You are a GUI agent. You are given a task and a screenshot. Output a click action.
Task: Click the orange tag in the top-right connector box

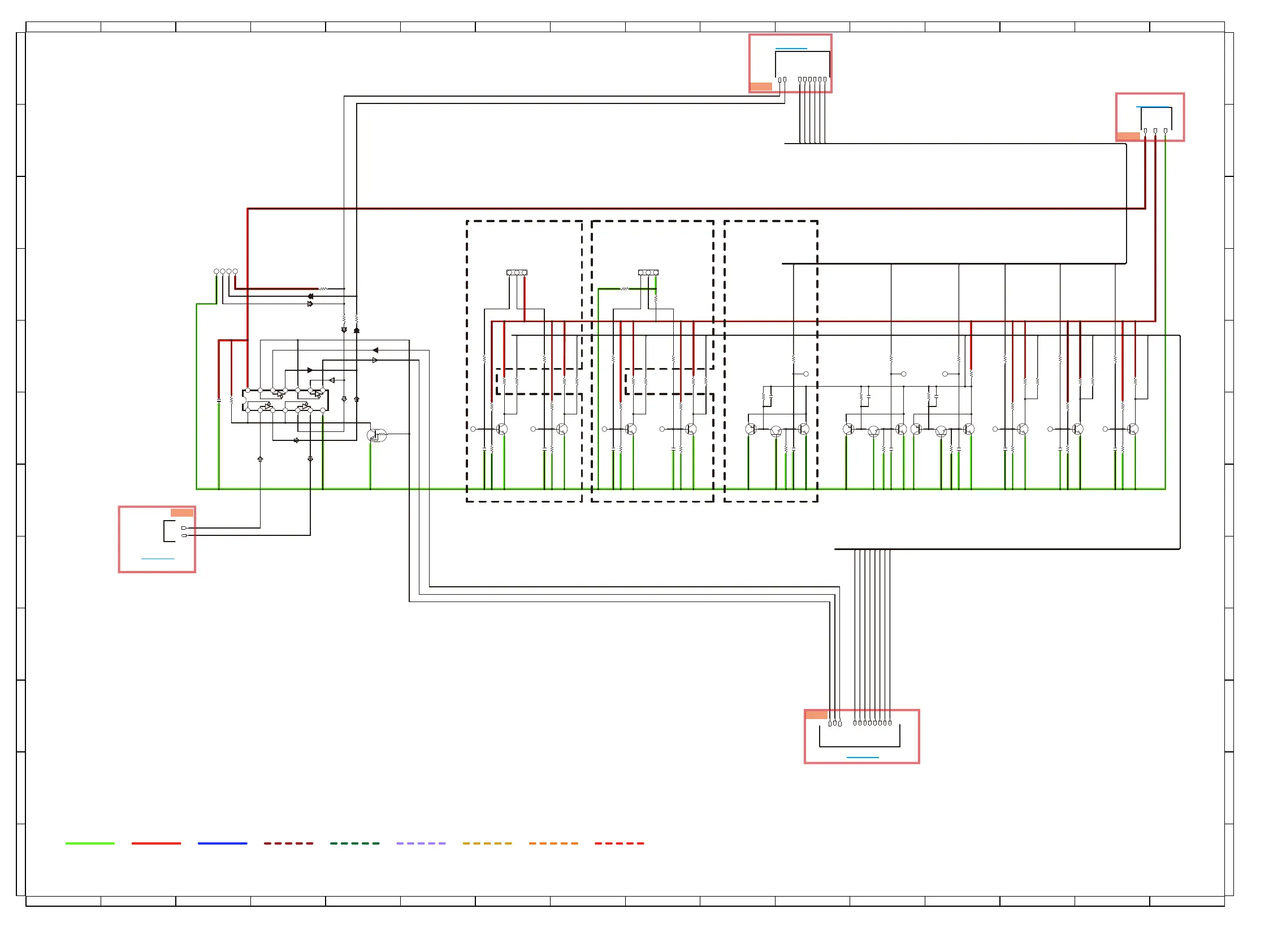1128,136
